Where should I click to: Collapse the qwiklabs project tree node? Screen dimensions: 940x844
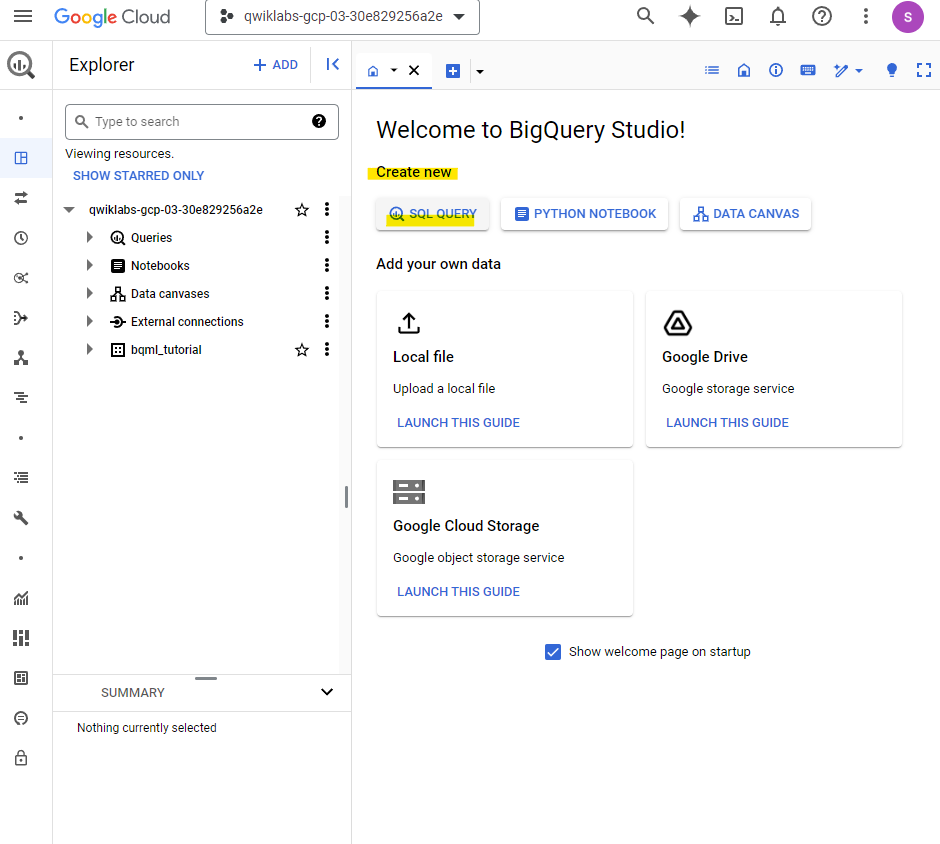pos(69,210)
